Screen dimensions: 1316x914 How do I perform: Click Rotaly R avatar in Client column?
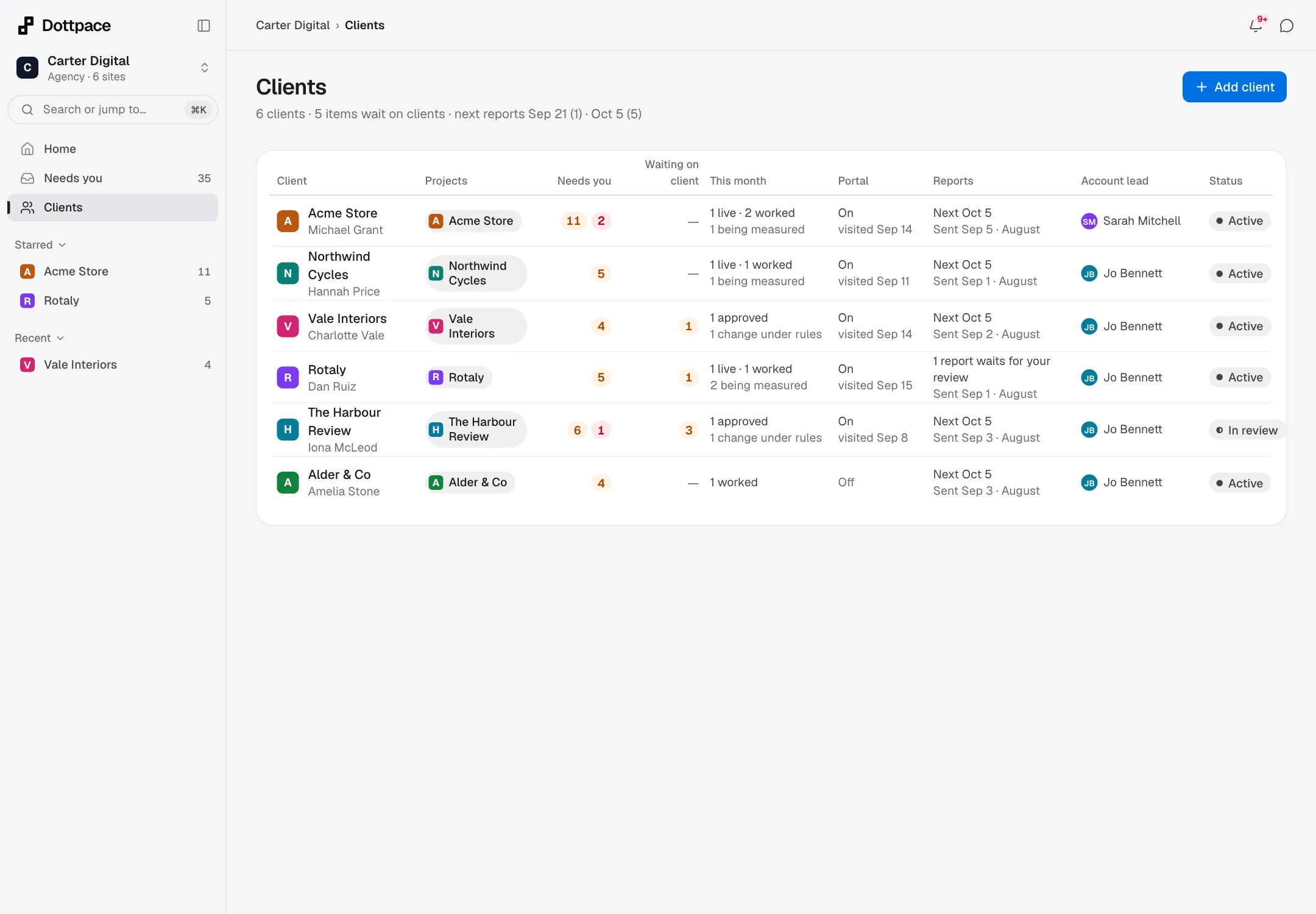coord(288,377)
